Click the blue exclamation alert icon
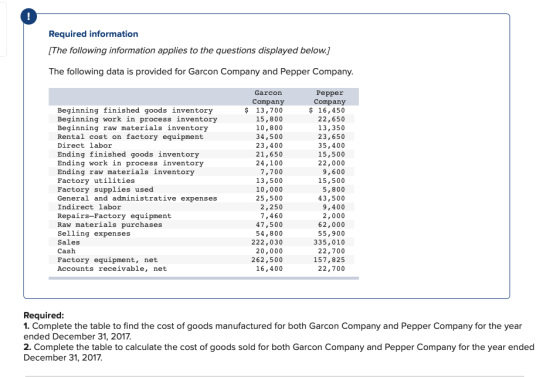Screen dimensions: 560x377 point(29,16)
